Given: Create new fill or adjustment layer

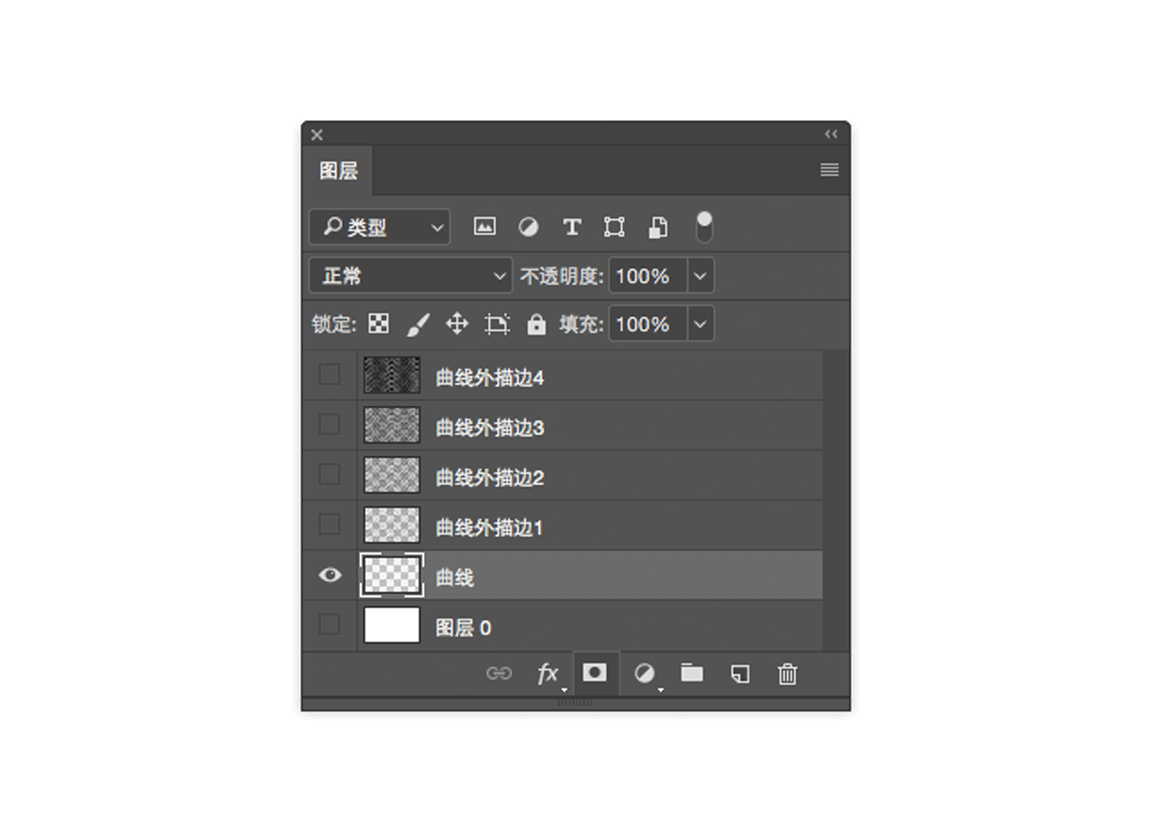Looking at the screenshot, I should [x=645, y=673].
